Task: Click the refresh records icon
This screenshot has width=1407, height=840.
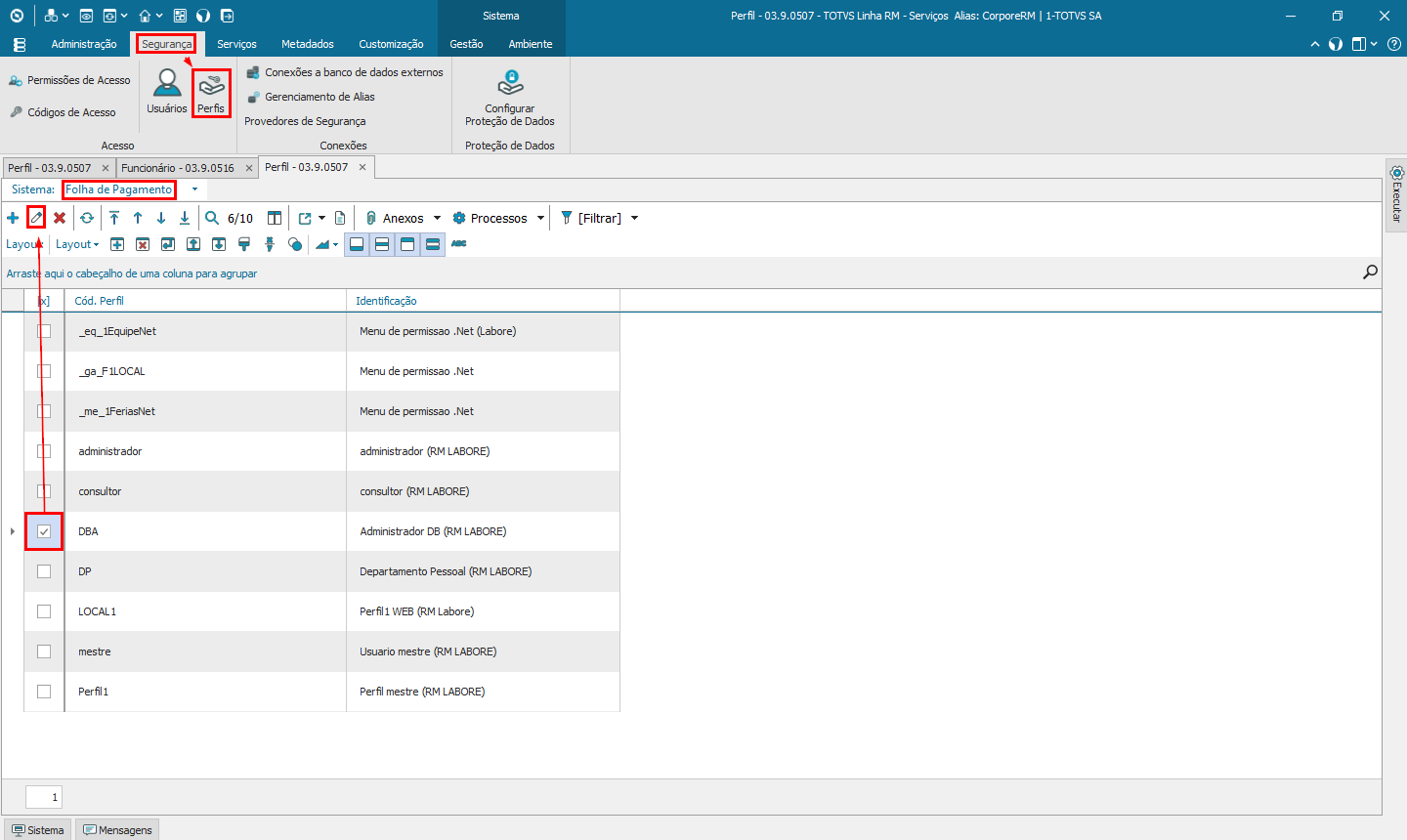Action: point(87,218)
